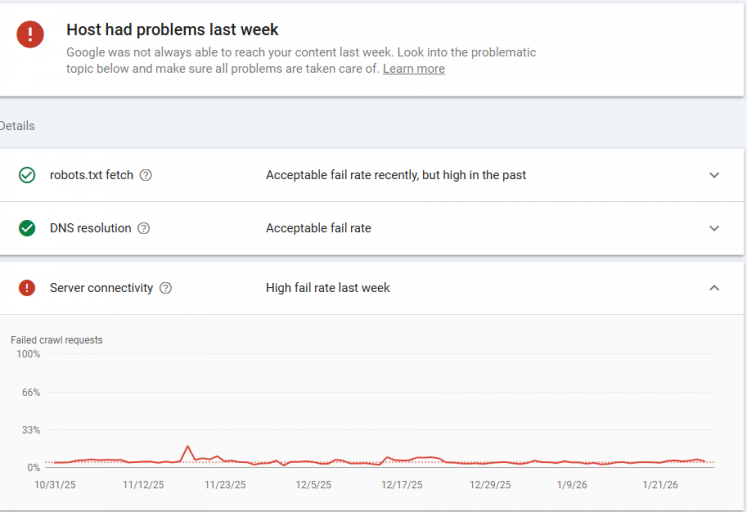Click the Host had problems last week heading
Screen dimensions: 747x512
(172, 30)
